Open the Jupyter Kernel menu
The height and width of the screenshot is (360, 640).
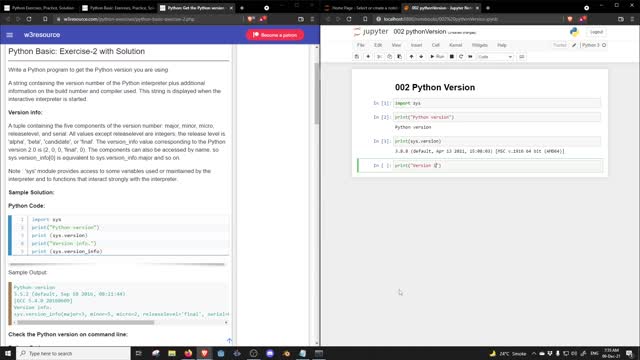(456, 45)
